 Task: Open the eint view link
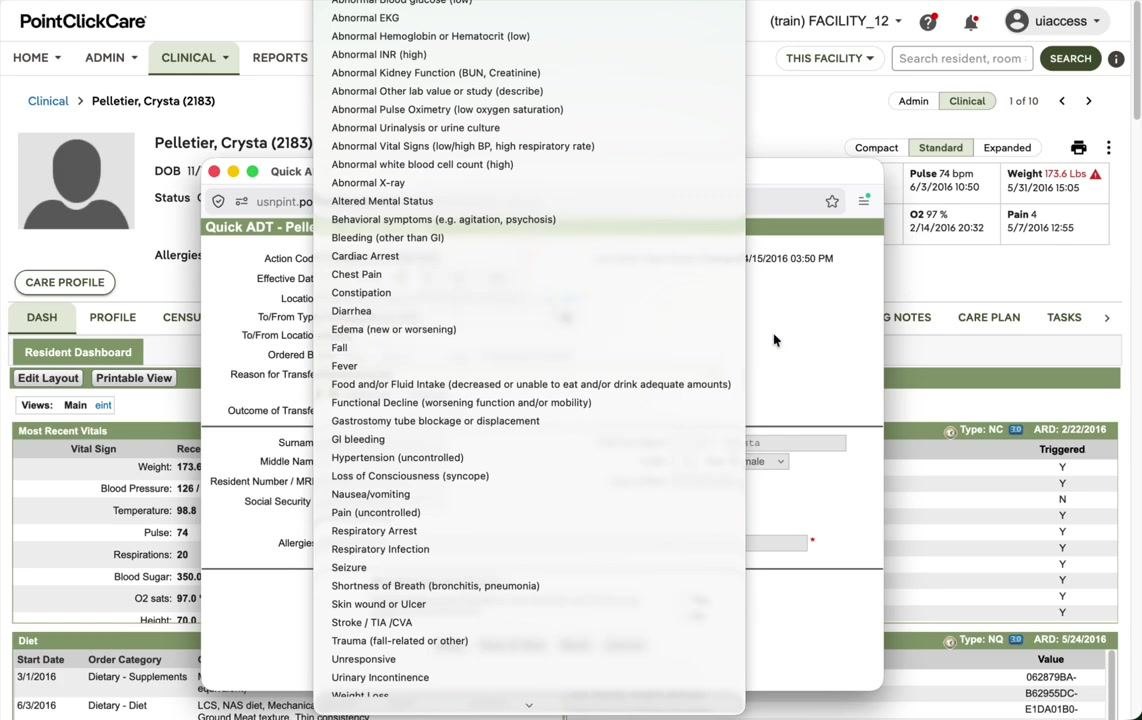[103, 406]
